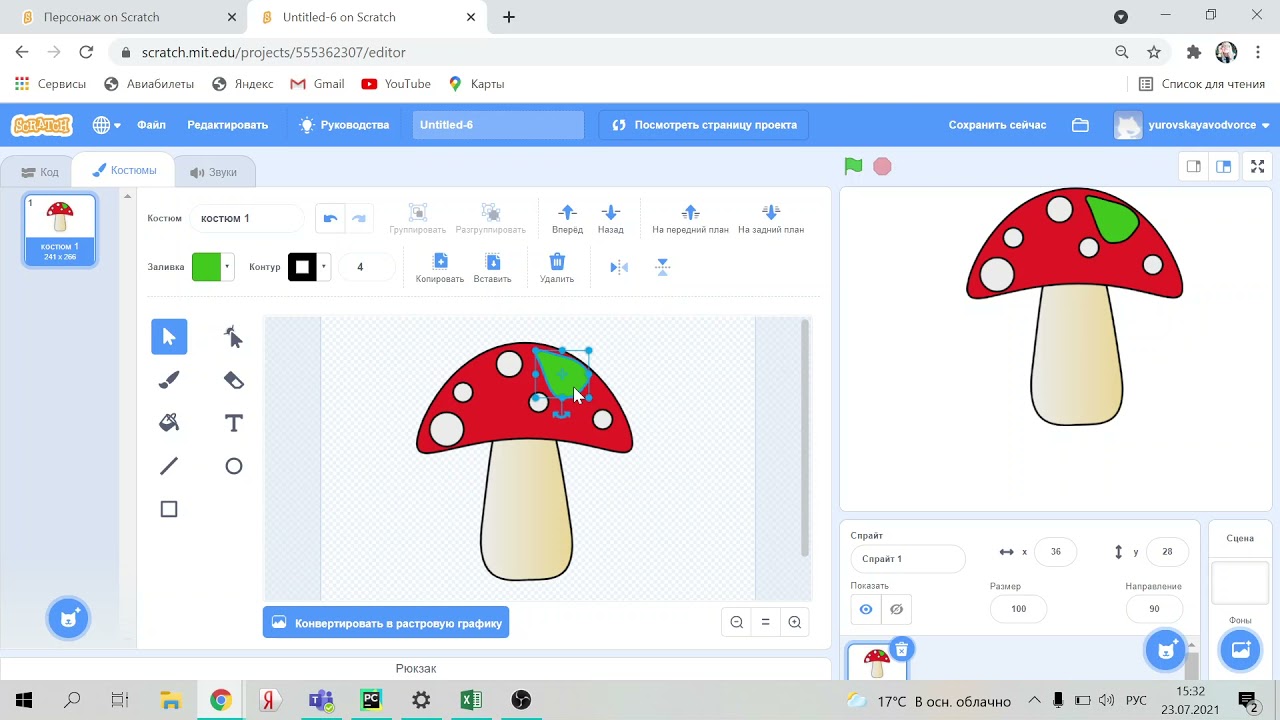
Task: Click the Choose a Sprite button
Action: [1165, 650]
